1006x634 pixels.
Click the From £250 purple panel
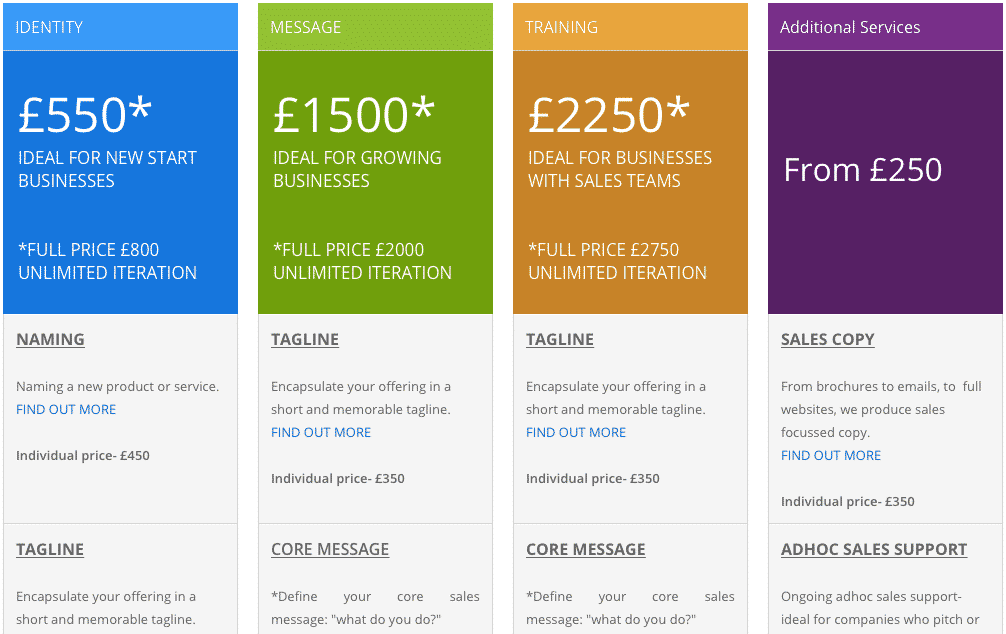[885, 182]
